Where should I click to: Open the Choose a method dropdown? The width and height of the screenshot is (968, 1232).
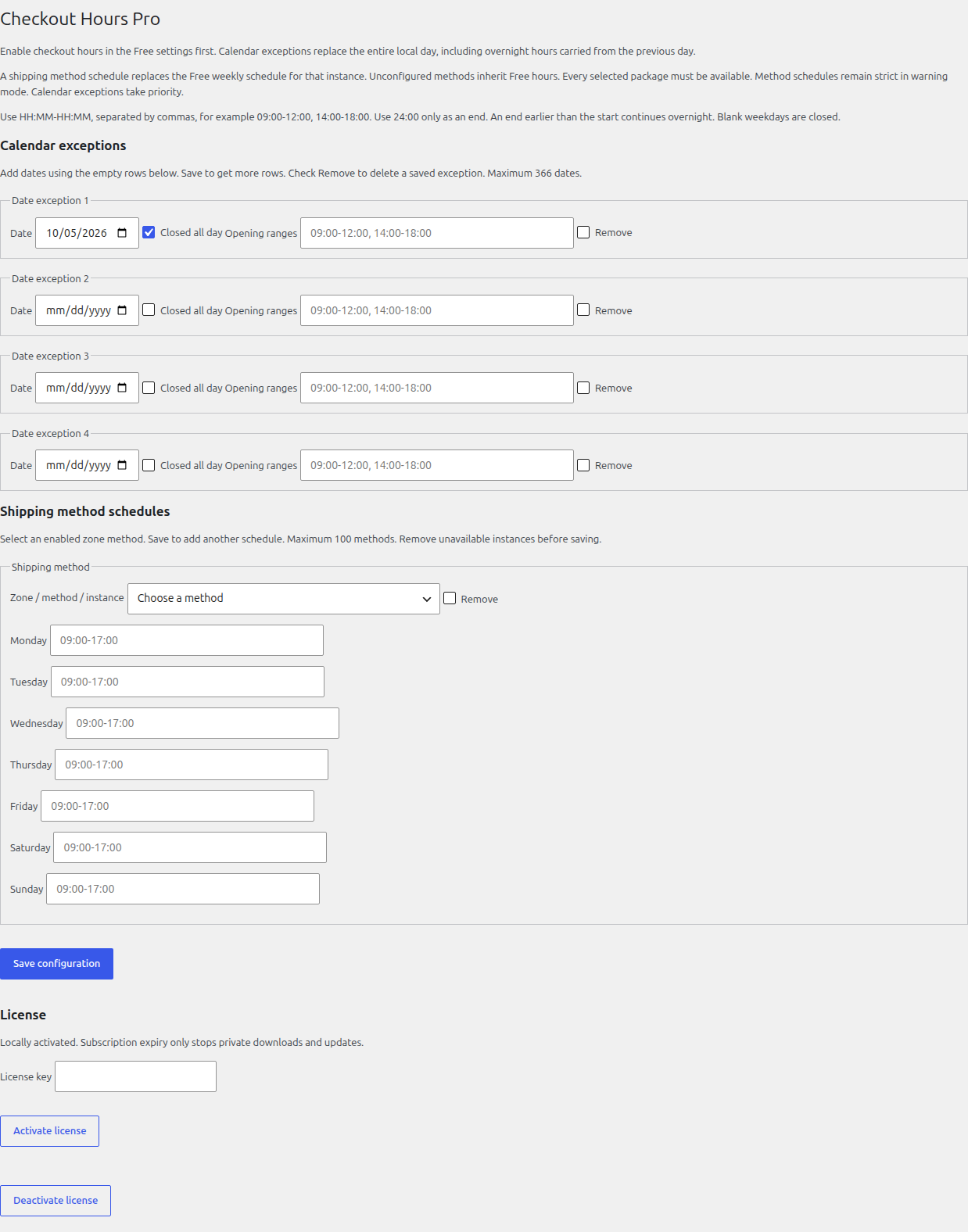coord(284,599)
